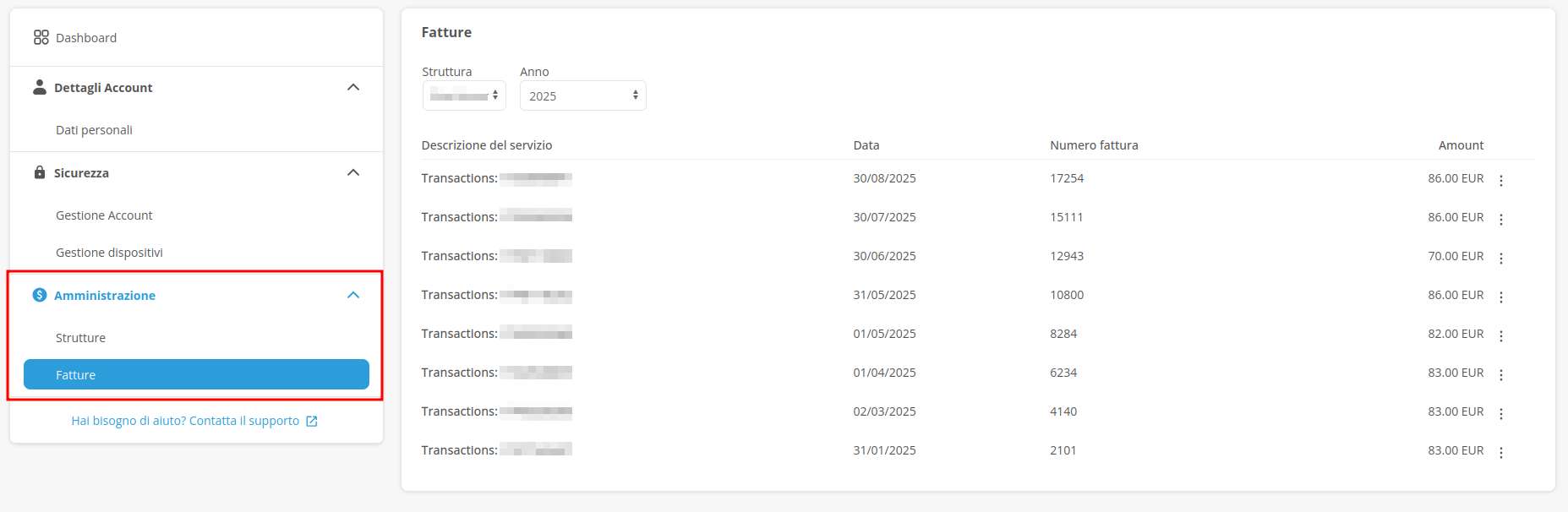Collapse the Dettagli Account section
1568x512 pixels.
point(353,87)
